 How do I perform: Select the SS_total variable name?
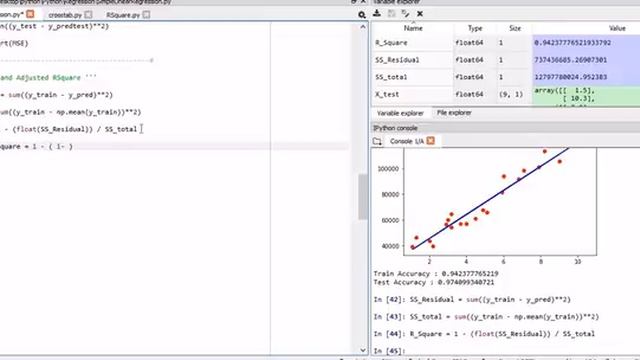coord(391,77)
